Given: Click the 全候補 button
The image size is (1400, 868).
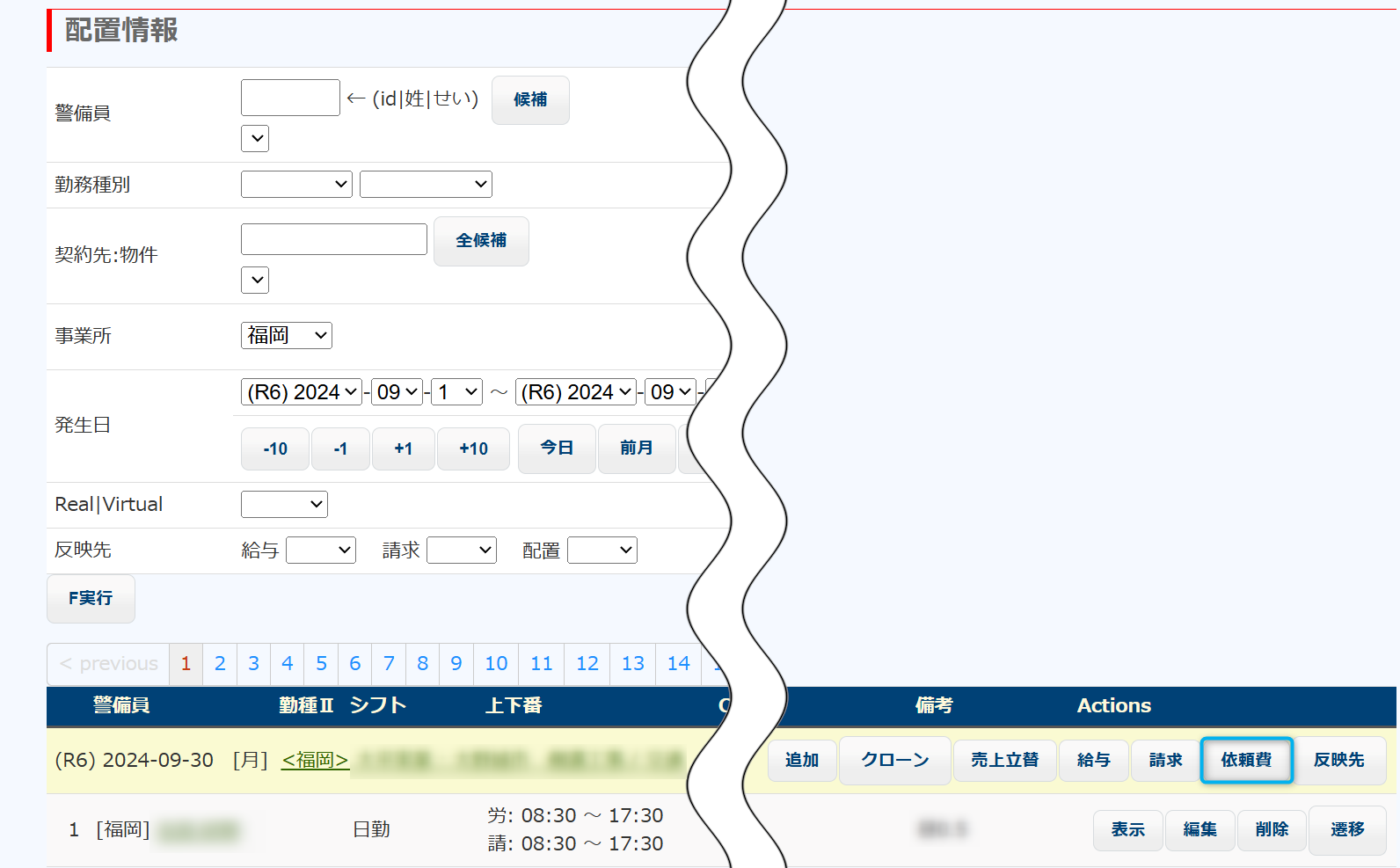Looking at the screenshot, I should (x=481, y=241).
